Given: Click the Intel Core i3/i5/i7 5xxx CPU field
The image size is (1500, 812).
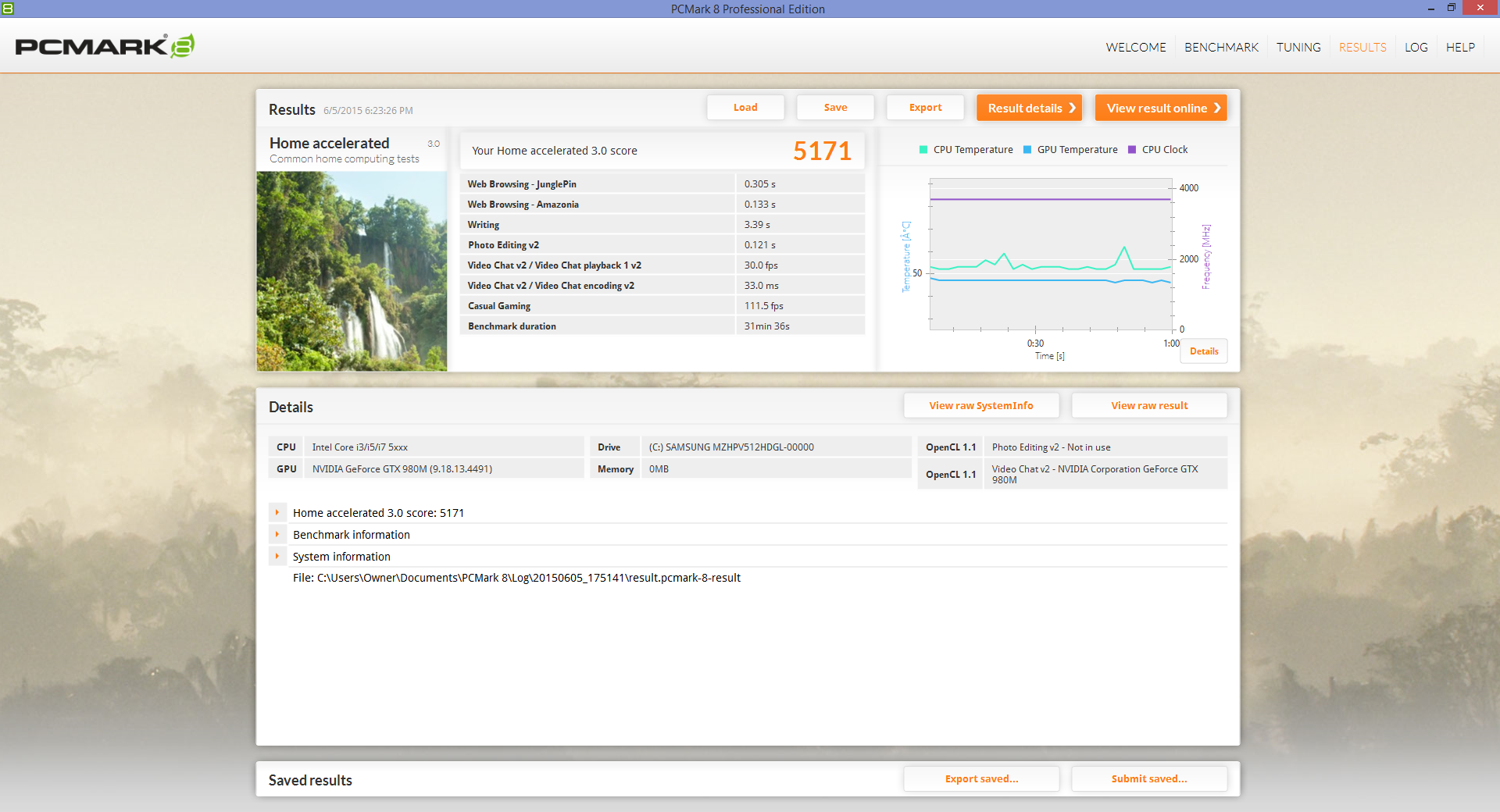Looking at the screenshot, I should 444,447.
